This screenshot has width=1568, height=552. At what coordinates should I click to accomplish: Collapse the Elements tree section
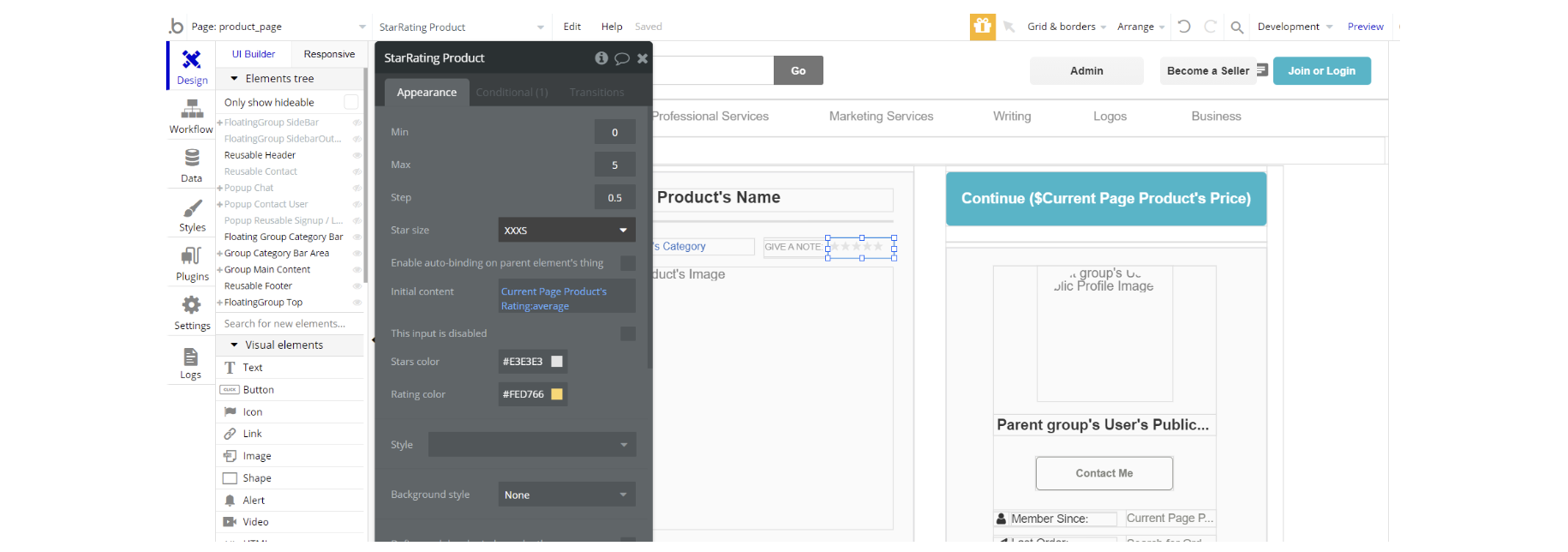pos(235,79)
